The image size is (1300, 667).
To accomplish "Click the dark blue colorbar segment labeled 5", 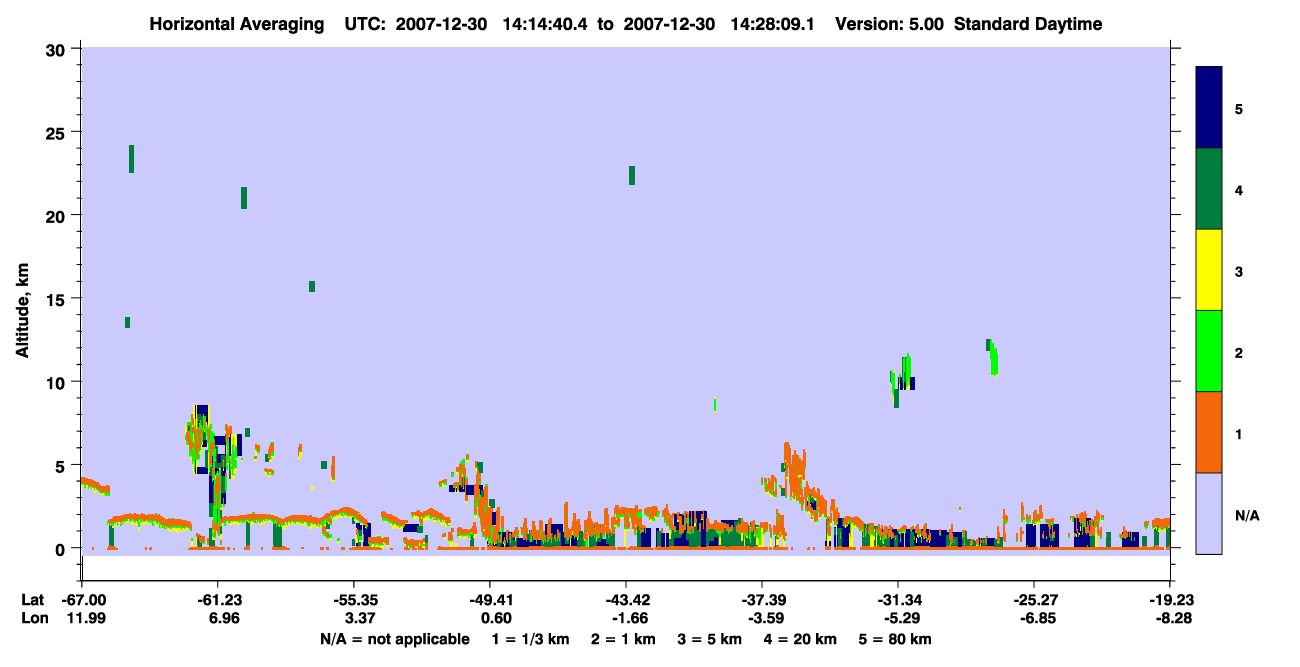I will click(1209, 108).
